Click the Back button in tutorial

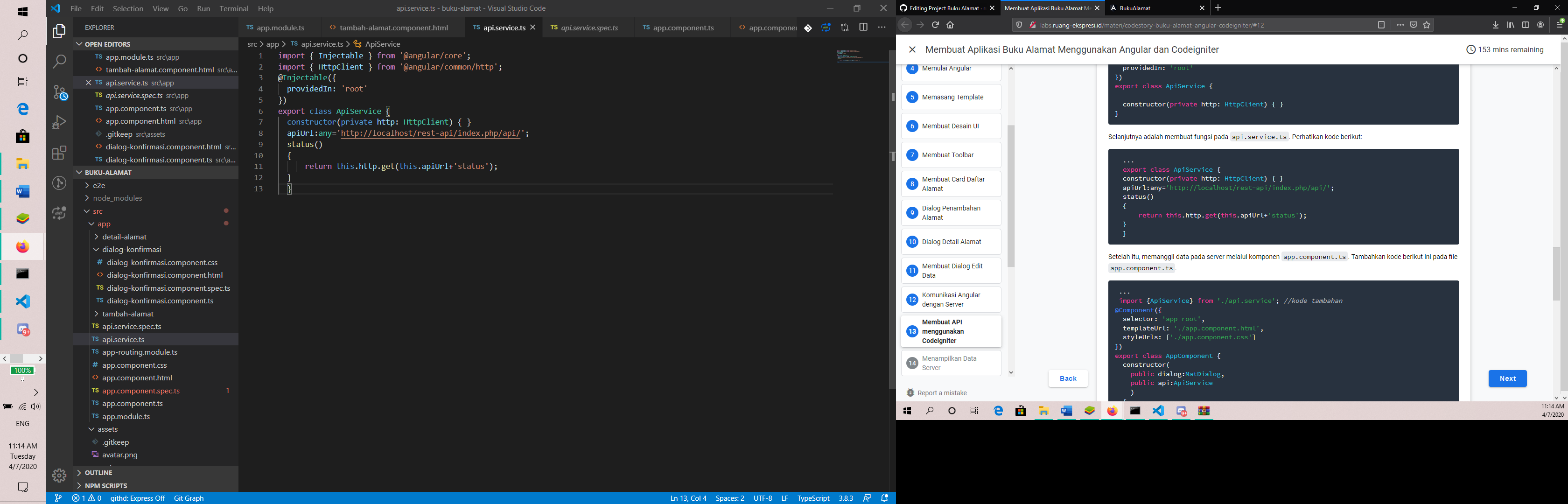(x=1068, y=378)
